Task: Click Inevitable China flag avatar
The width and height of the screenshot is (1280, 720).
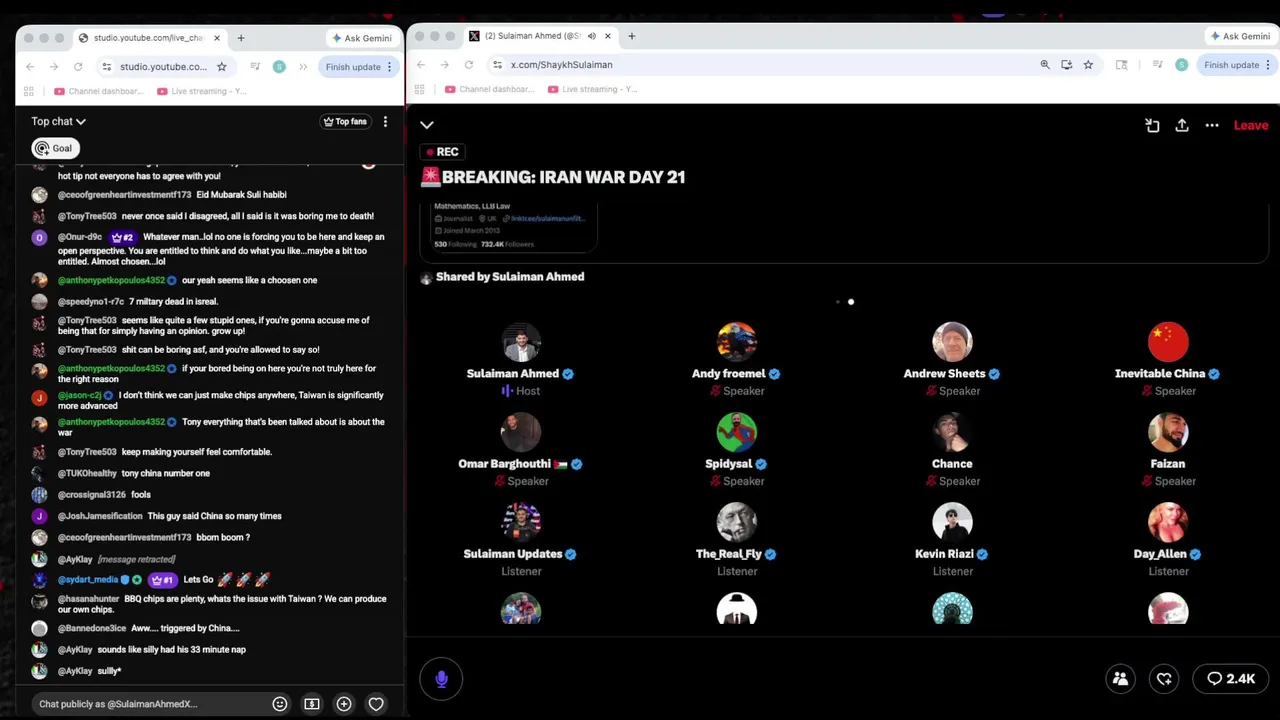Action: [x=1168, y=341]
